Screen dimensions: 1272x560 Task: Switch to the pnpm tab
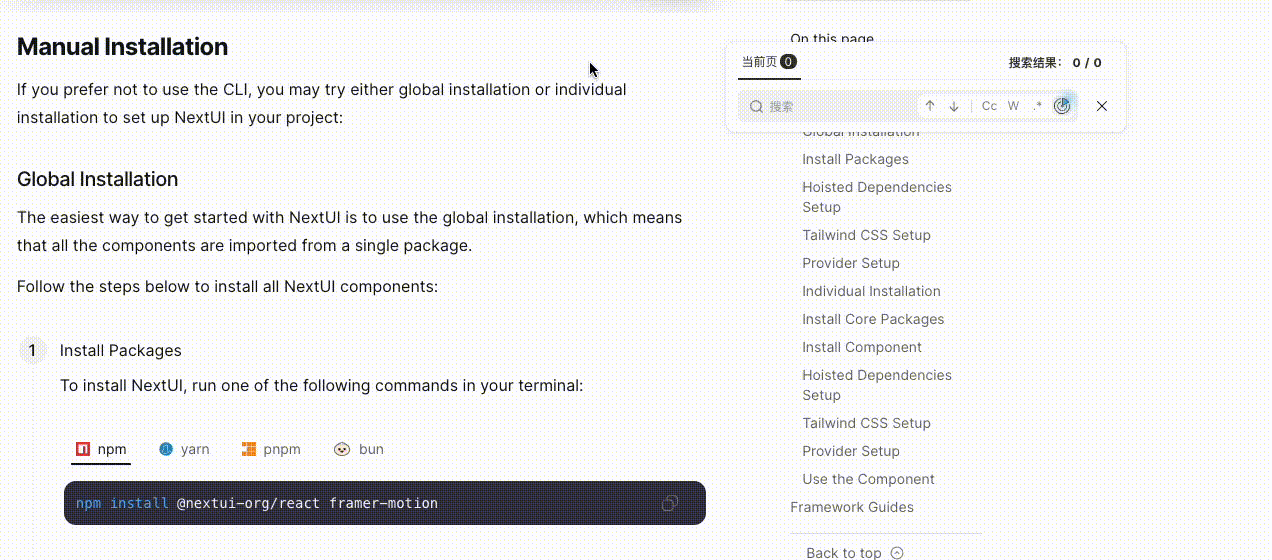tap(271, 449)
